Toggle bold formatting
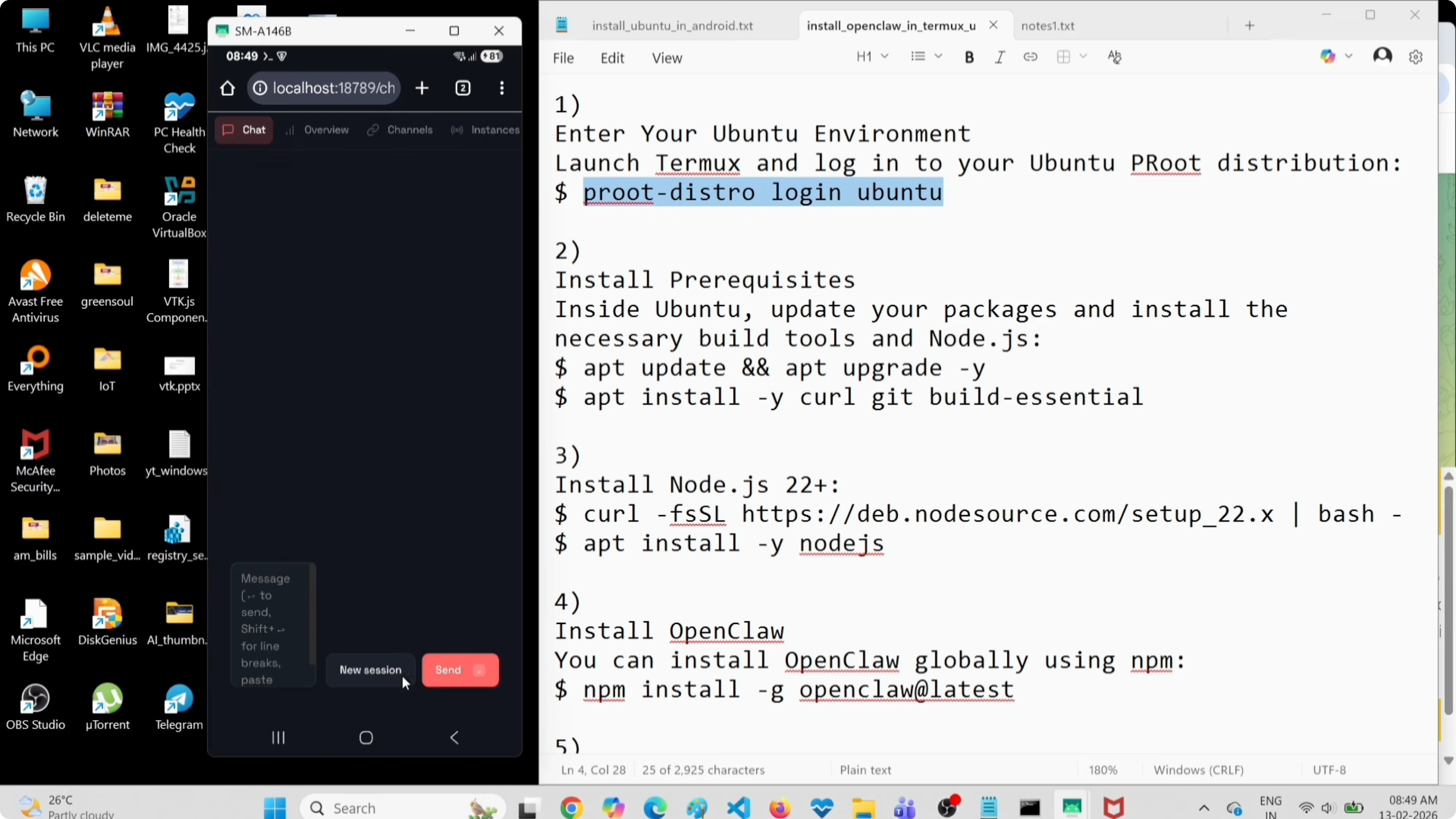The height and width of the screenshot is (819, 1456). tap(969, 57)
